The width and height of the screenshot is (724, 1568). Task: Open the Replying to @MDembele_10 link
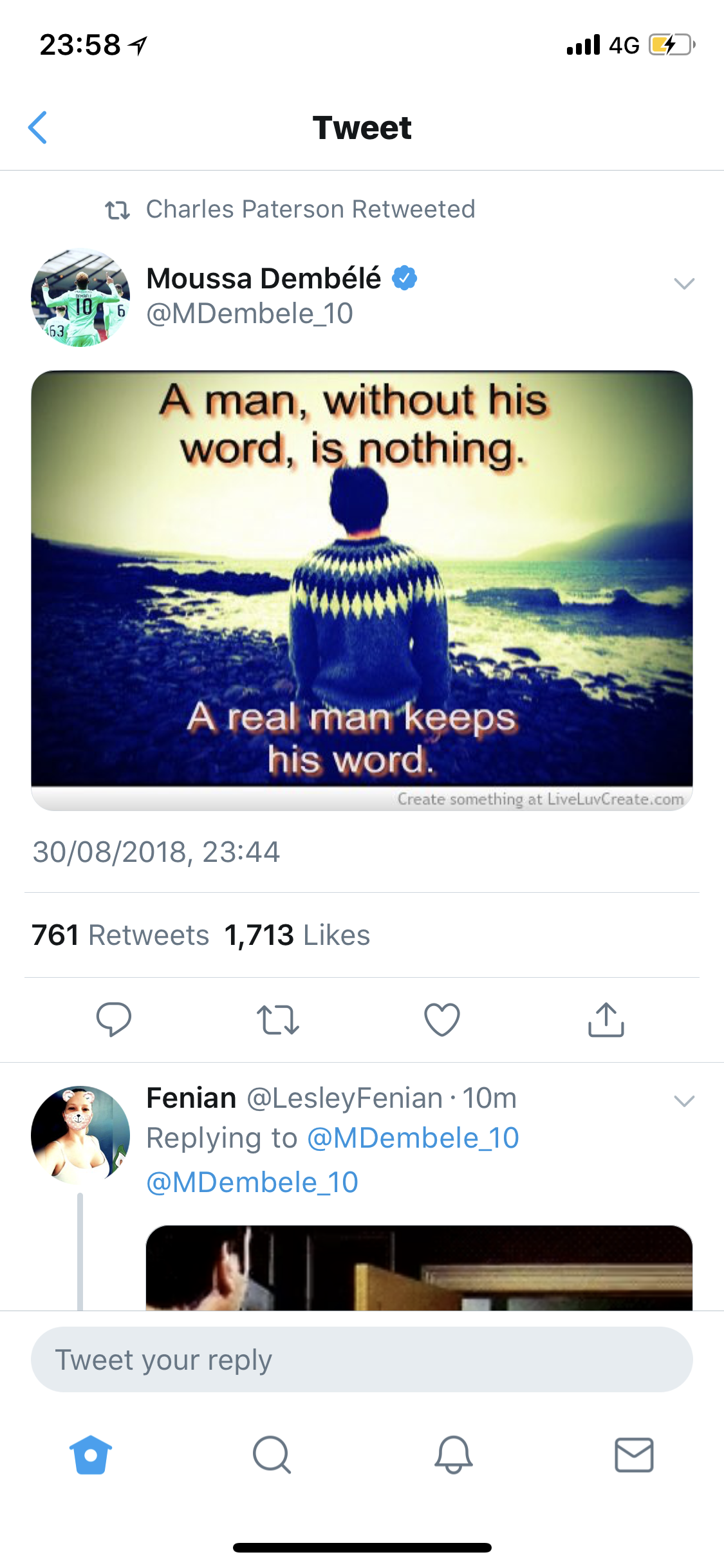(413, 1138)
